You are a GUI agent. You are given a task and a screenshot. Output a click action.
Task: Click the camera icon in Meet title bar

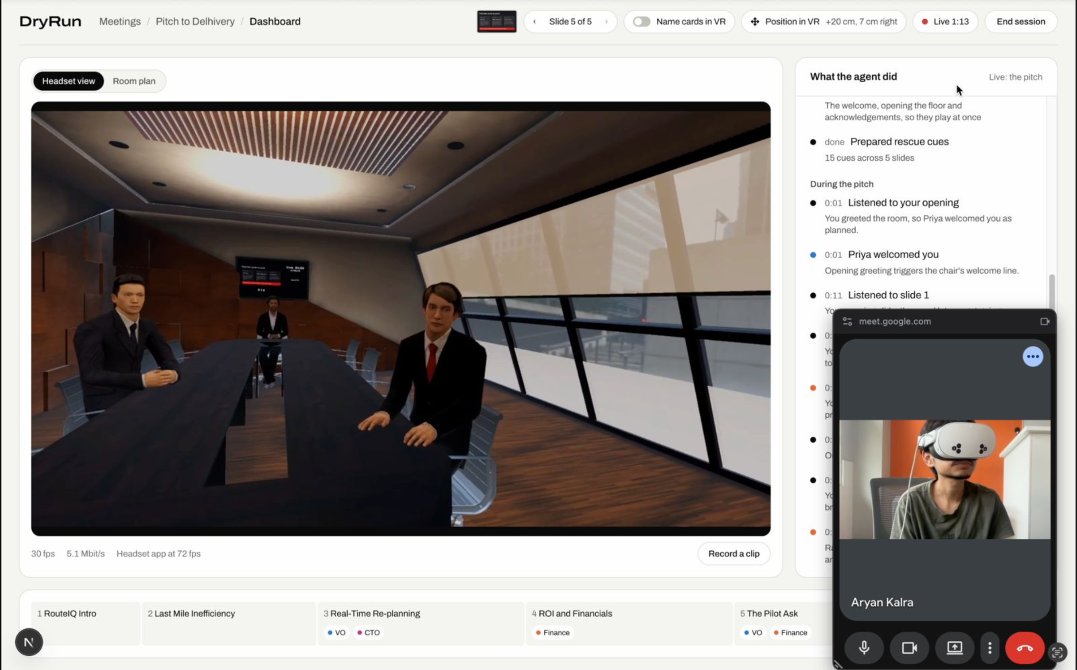tap(1045, 322)
